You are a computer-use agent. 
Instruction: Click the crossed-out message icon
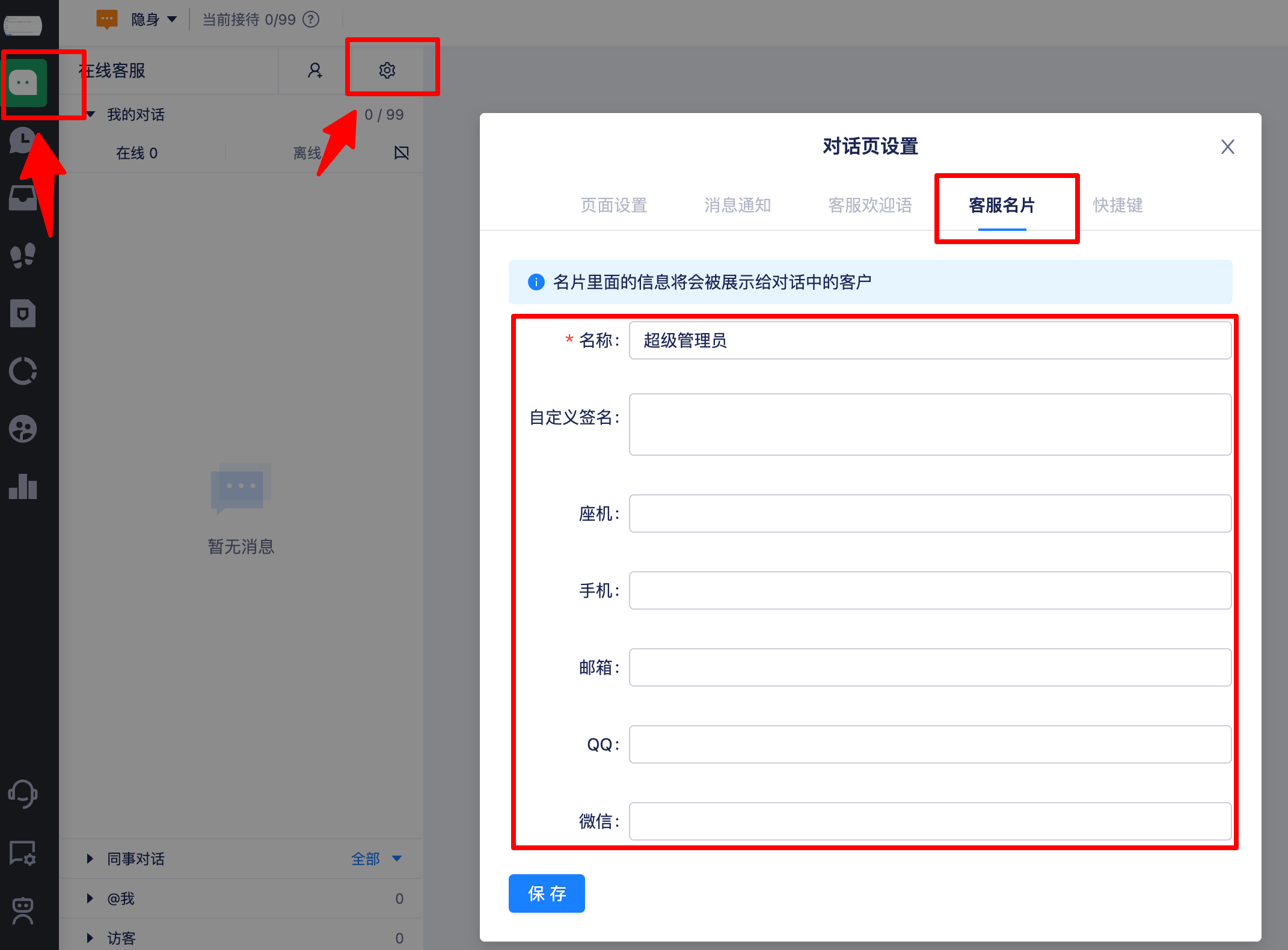click(x=402, y=153)
